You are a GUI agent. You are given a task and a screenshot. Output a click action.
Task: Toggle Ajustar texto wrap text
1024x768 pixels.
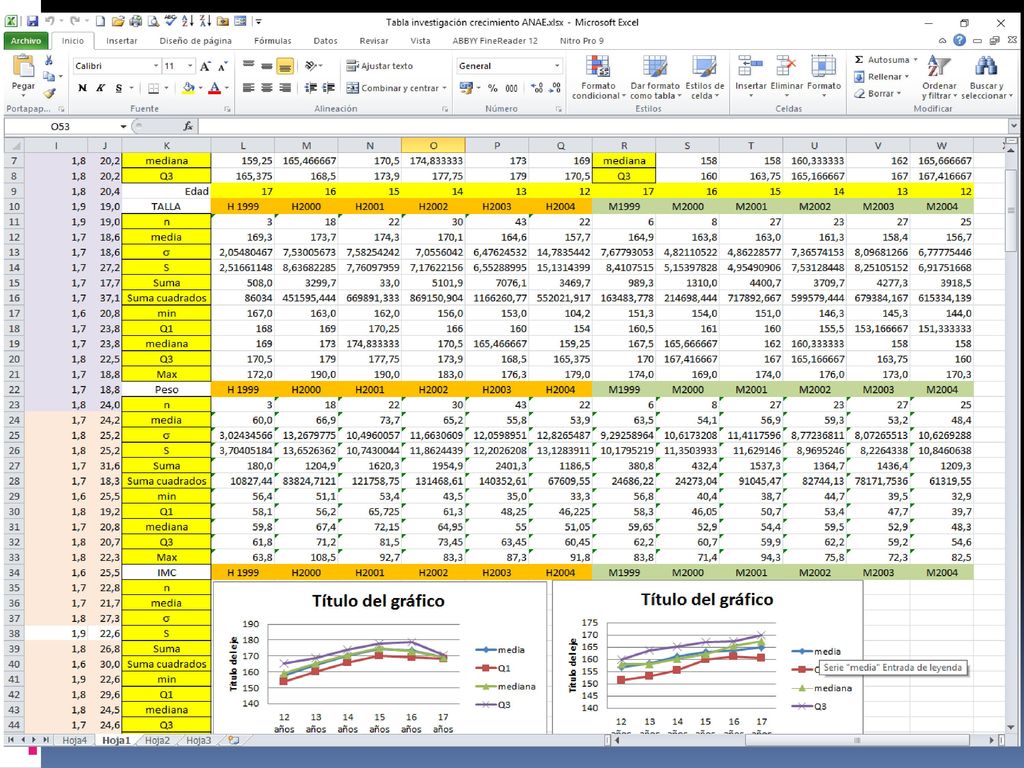click(379, 65)
